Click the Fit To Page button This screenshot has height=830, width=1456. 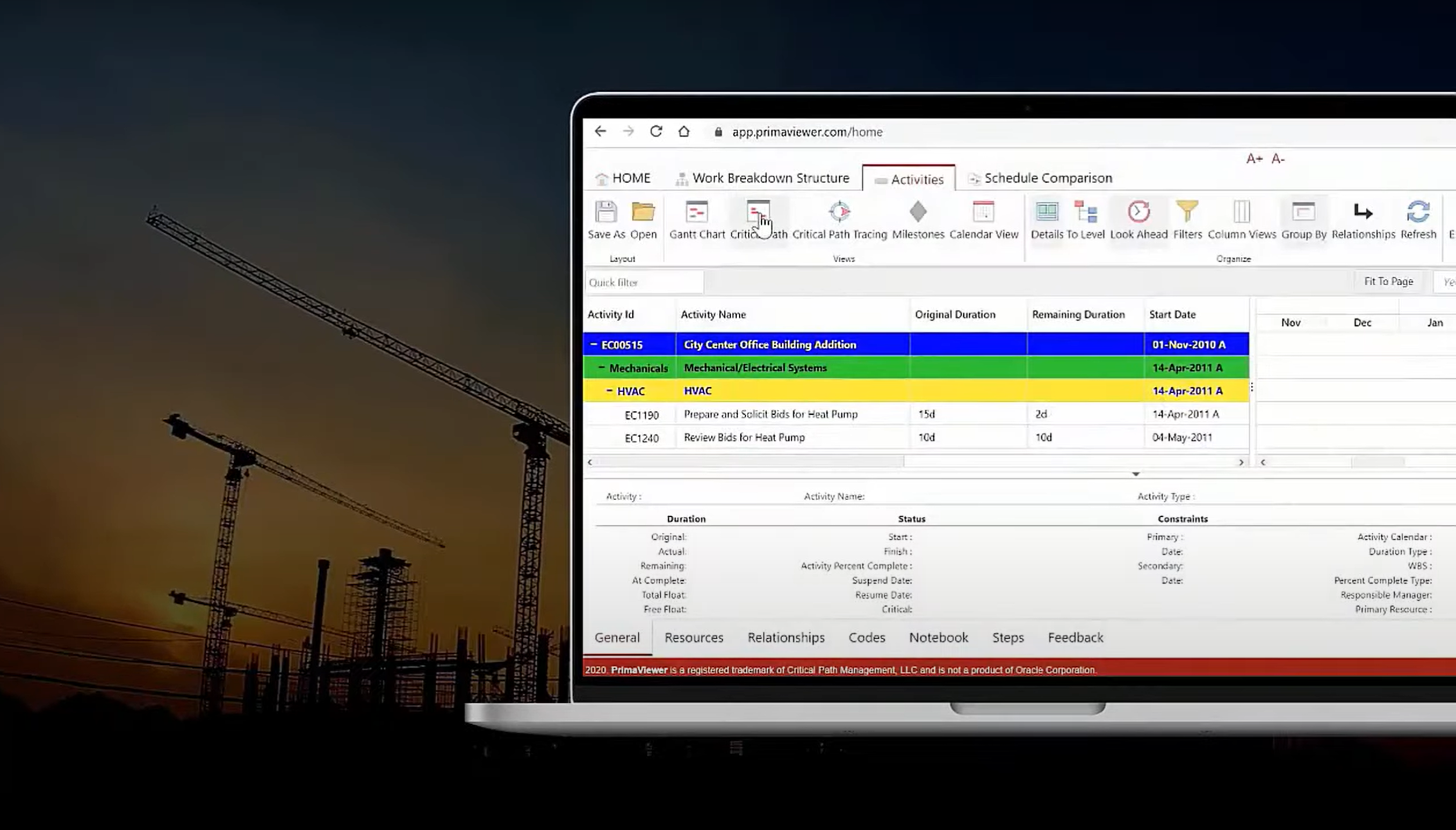pos(1388,282)
